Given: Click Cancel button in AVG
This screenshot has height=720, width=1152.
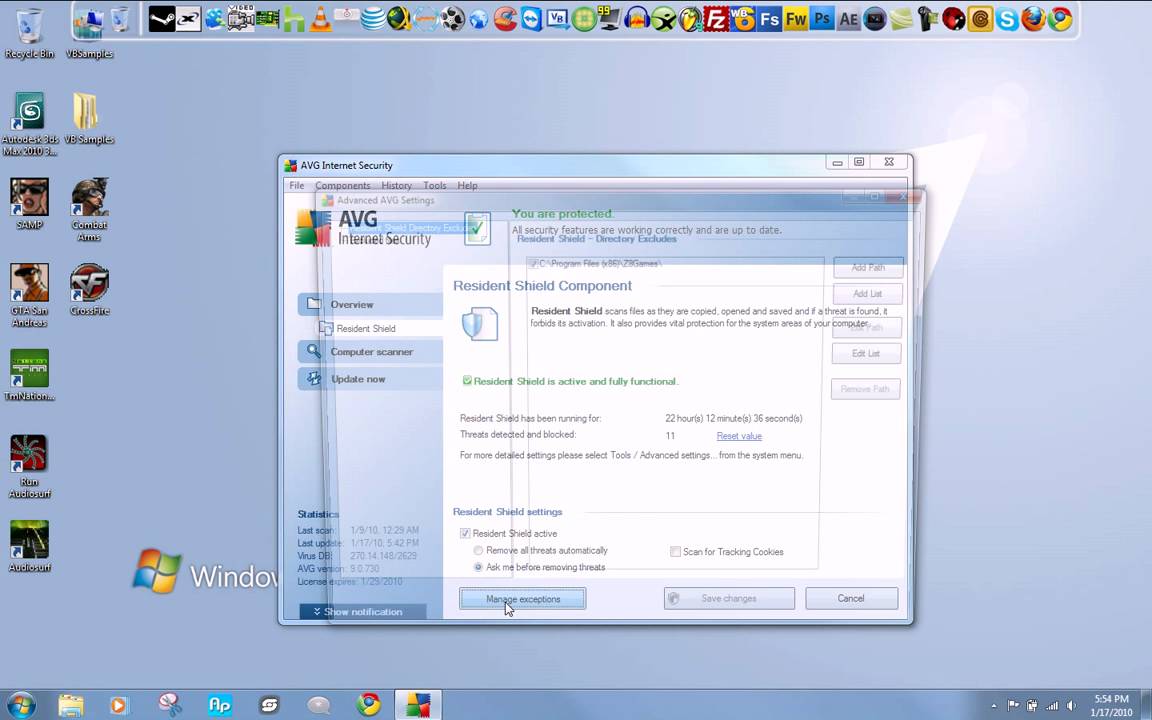Looking at the screenshot, I should [851, 598].
